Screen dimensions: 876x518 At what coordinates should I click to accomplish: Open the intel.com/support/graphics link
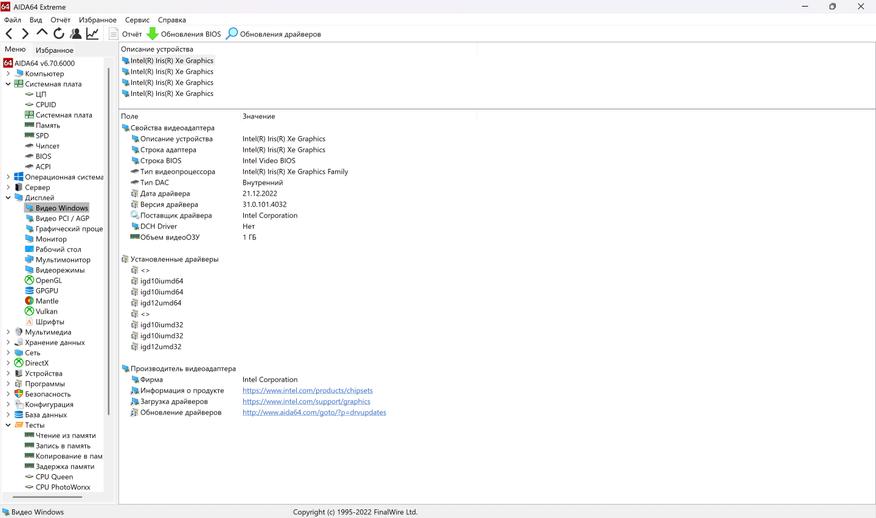(x=306, y=401)
